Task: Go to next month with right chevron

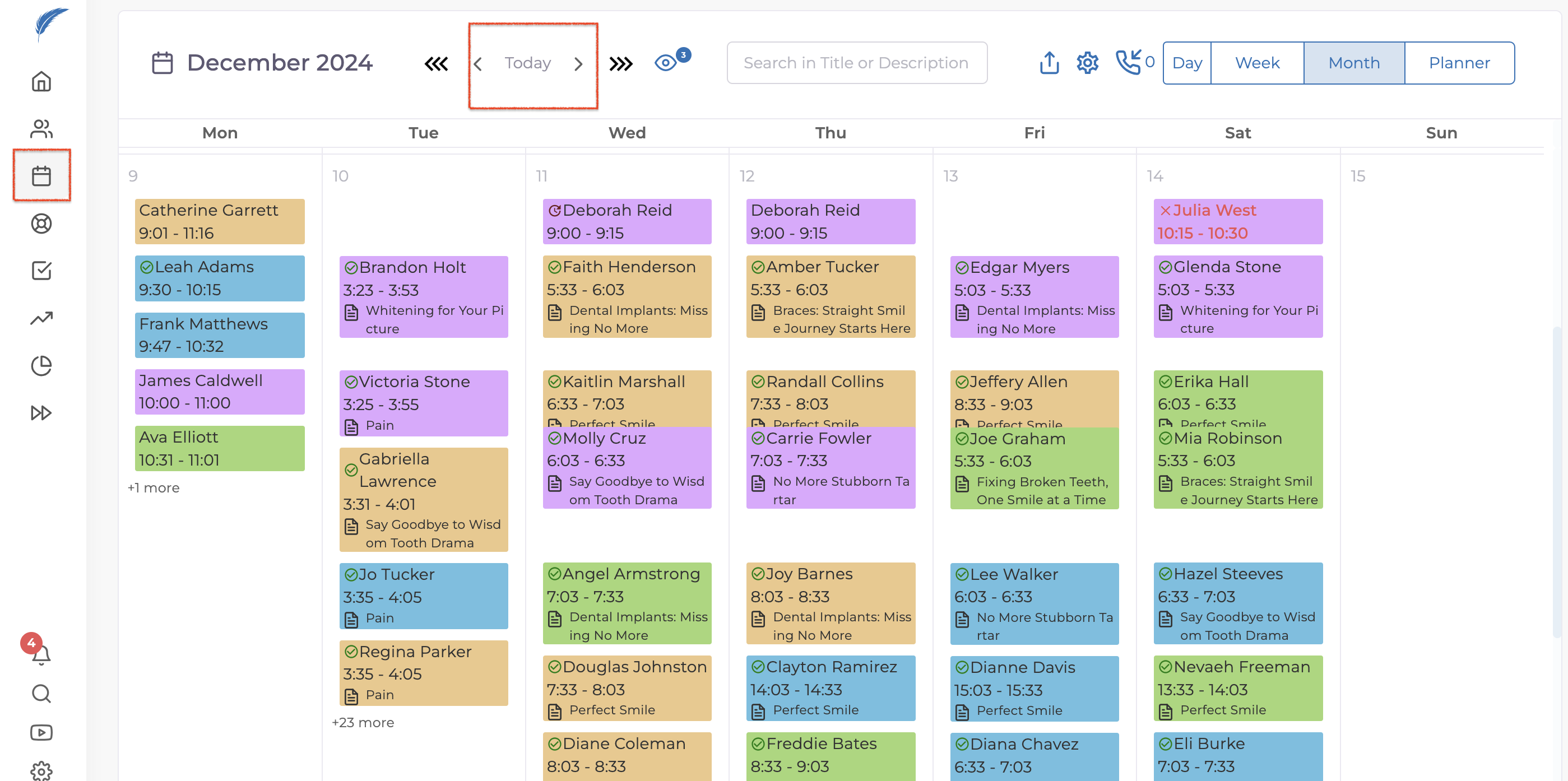Action: 578,63
